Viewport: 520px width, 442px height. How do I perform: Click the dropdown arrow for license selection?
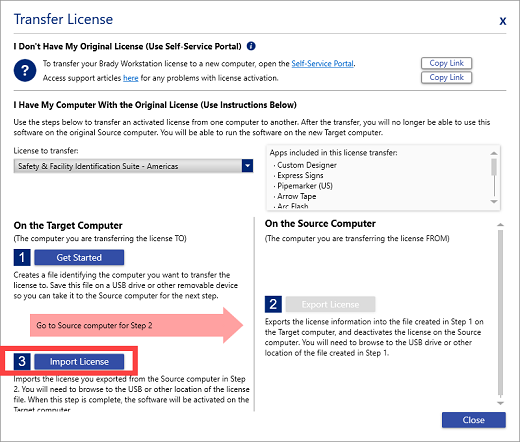tap(247, 166)
